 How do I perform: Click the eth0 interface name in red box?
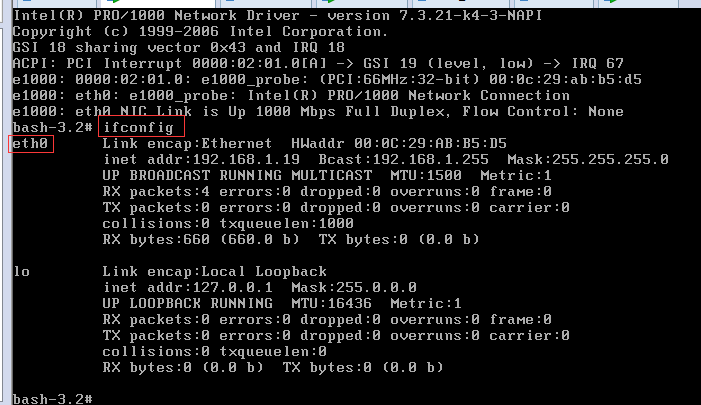click(x=30, y=143)
